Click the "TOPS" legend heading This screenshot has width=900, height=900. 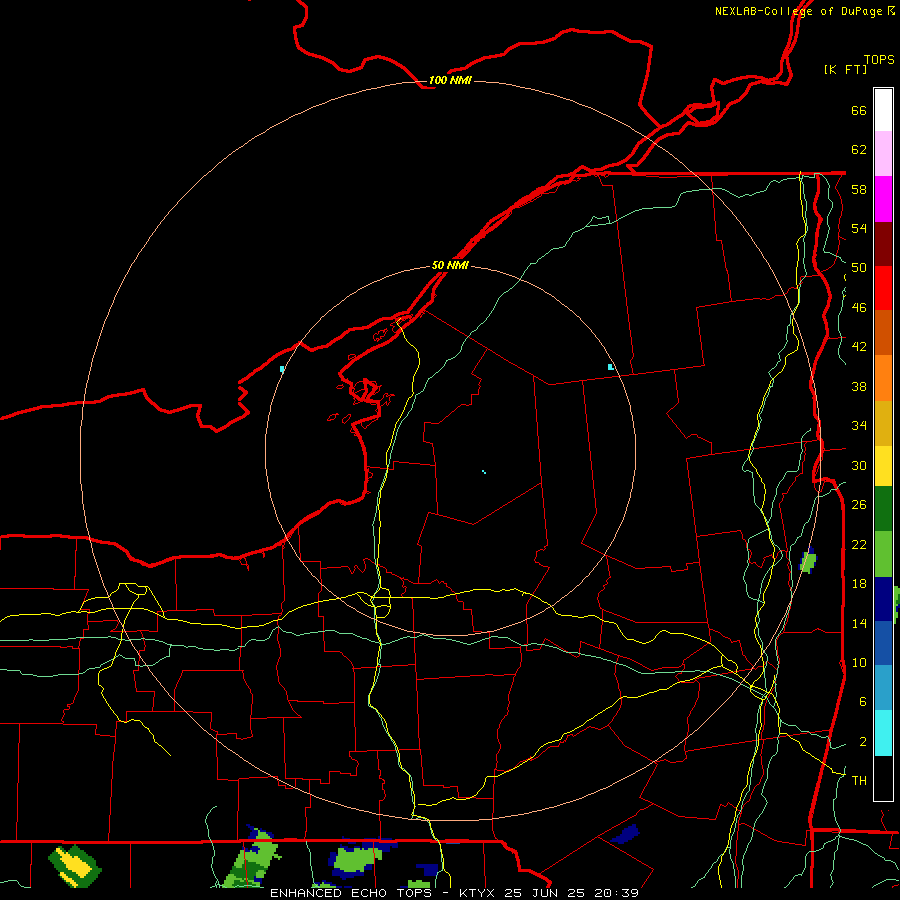(x=879, y=60)
